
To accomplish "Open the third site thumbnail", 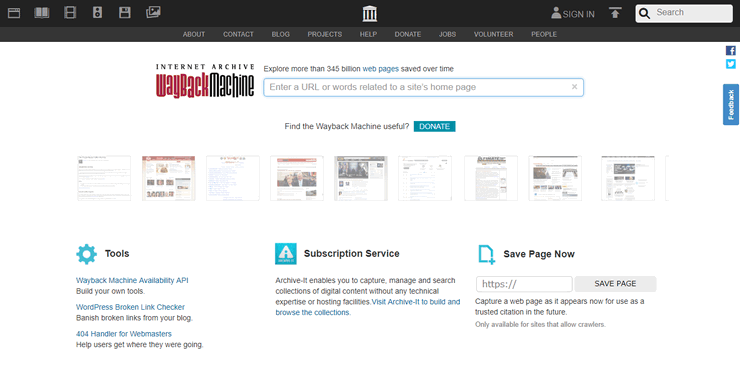I will point(233,178).
